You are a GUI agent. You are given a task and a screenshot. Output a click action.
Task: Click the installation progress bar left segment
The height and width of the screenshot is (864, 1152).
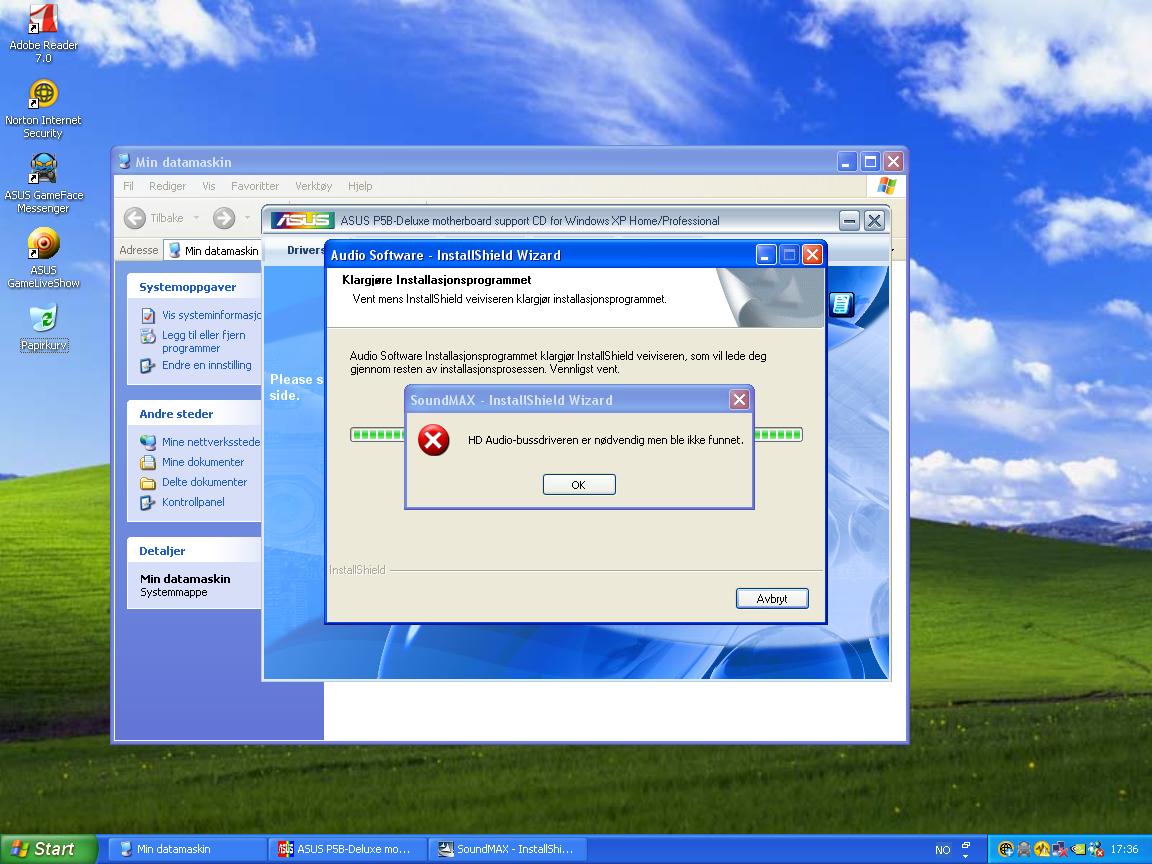tap(378, 435)
